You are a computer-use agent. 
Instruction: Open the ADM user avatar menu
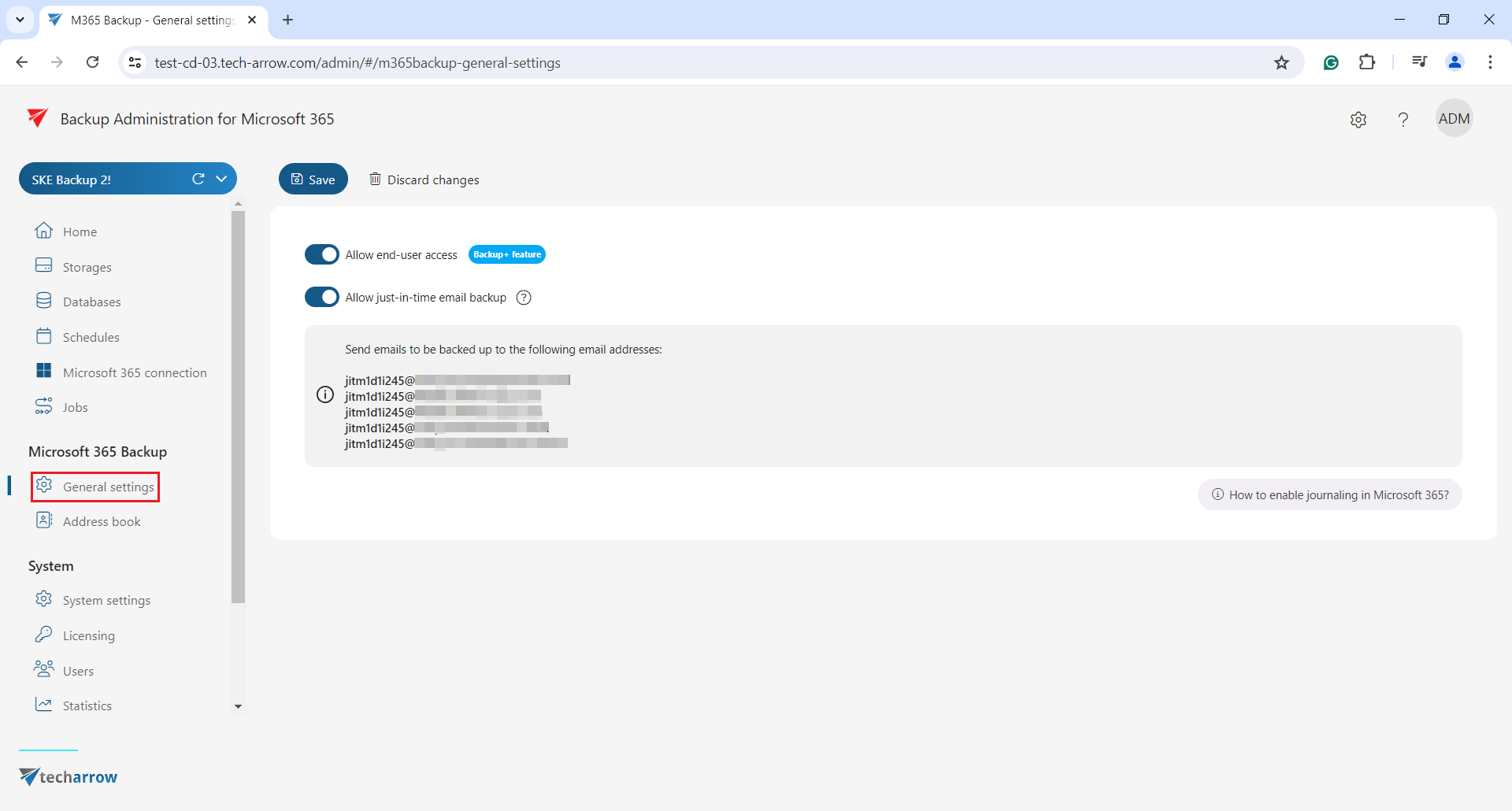[1455, 119]
